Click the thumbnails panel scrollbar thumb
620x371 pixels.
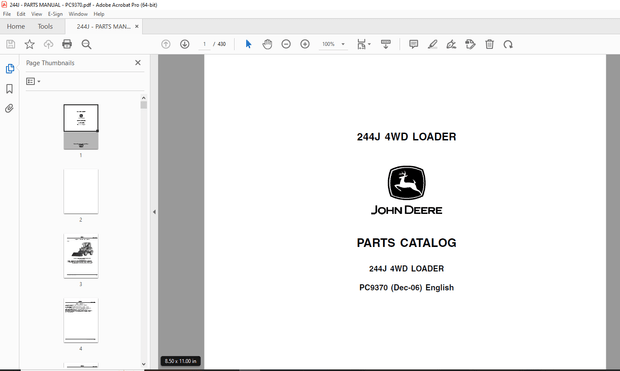(144, 105)
